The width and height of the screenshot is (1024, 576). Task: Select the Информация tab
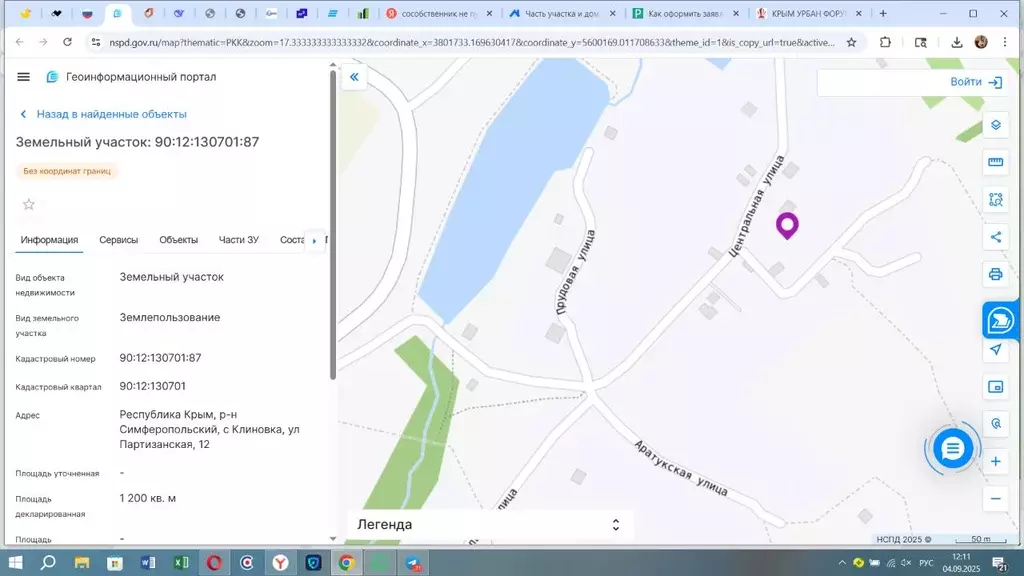coord(49,240)
